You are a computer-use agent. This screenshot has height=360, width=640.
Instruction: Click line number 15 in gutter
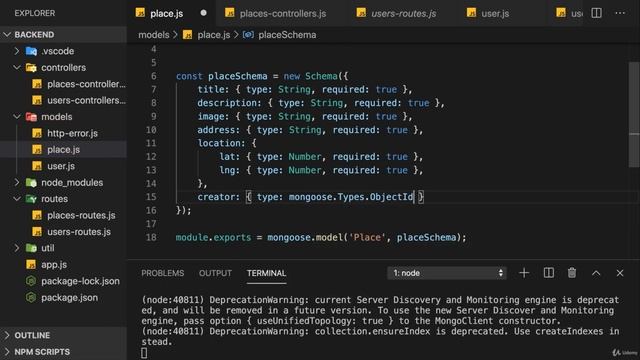pos(151,197)
